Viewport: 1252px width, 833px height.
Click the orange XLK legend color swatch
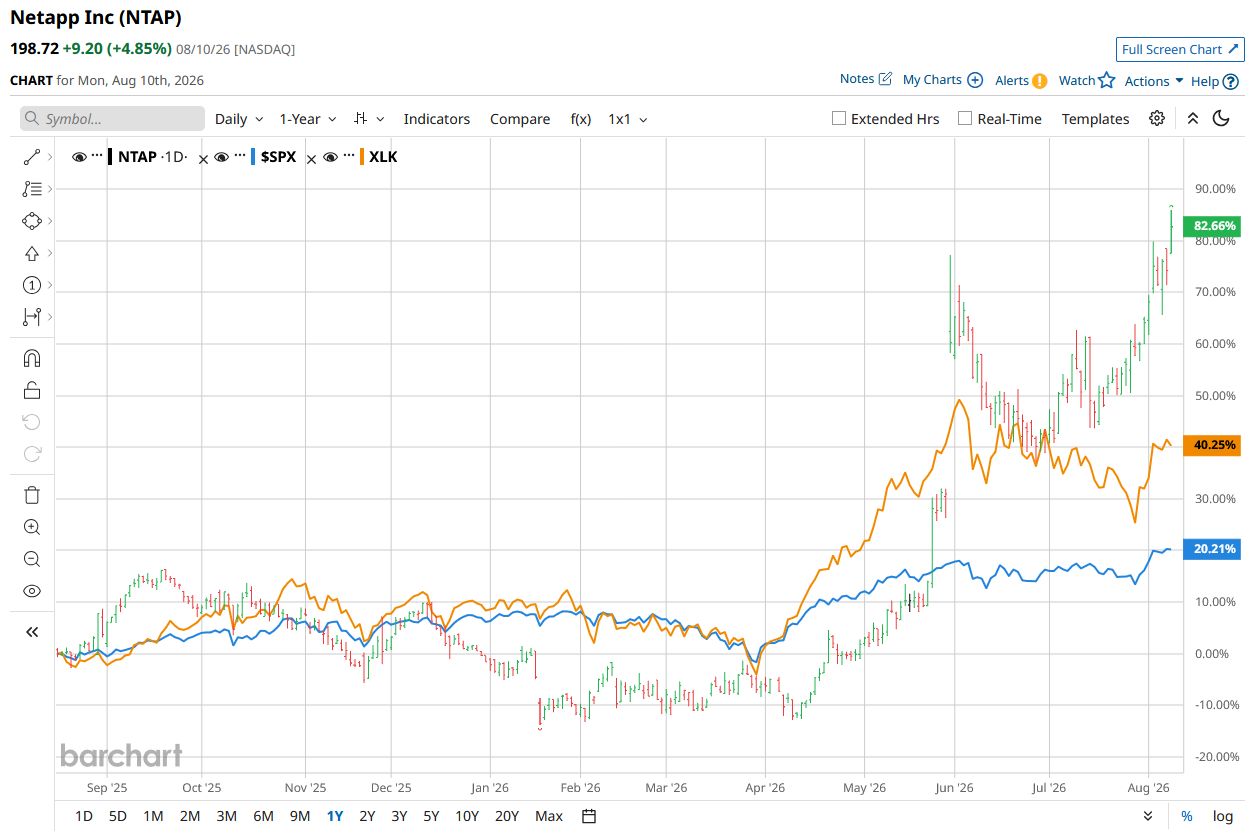click(361, 156)
